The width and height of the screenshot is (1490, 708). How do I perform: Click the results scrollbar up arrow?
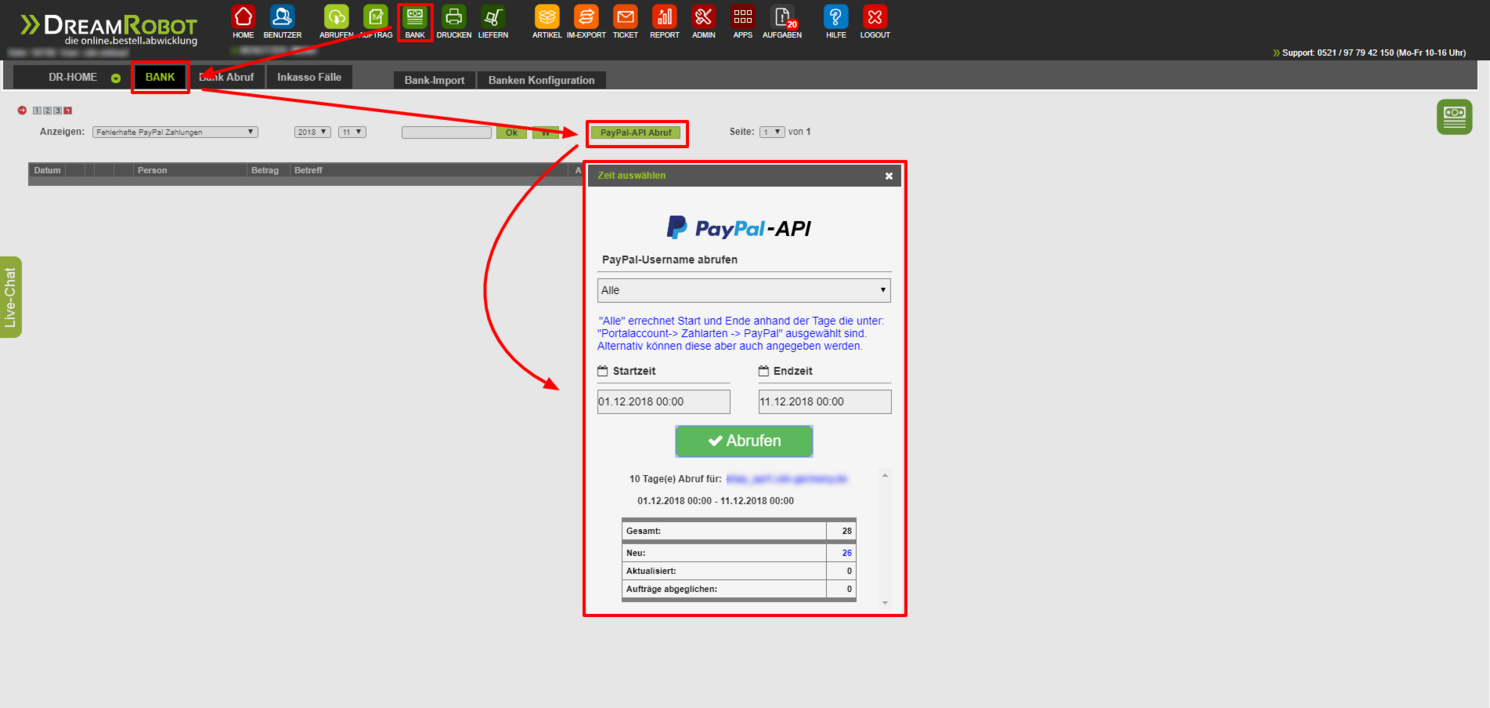pos(885,475)
